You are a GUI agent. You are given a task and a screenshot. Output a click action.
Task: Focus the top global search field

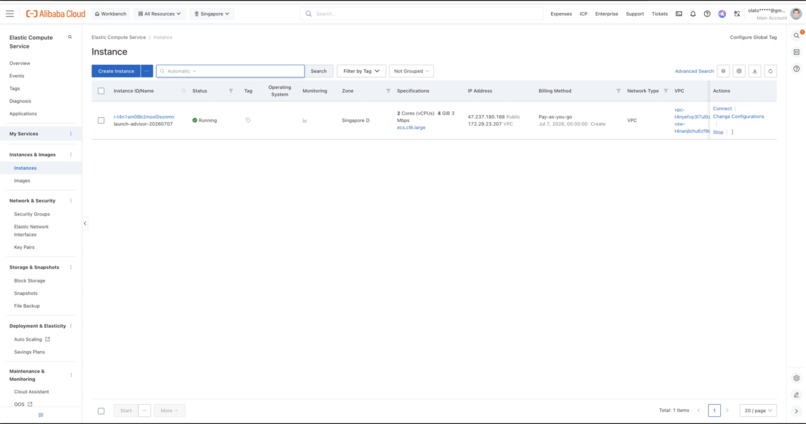[x=422, y=14]
